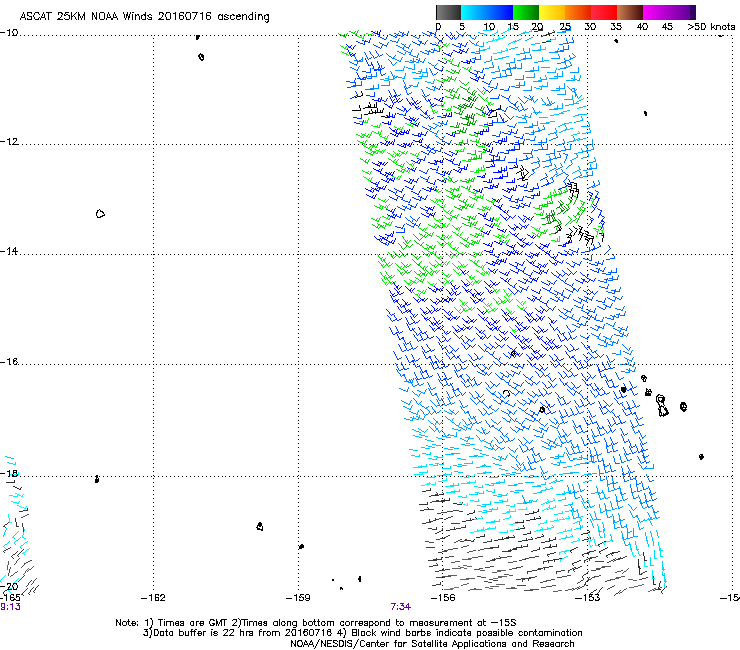Screen dimensions: 740x650
Task: Click the island outline near -163 longitude, -13 latitude
Action: [100, 214]
